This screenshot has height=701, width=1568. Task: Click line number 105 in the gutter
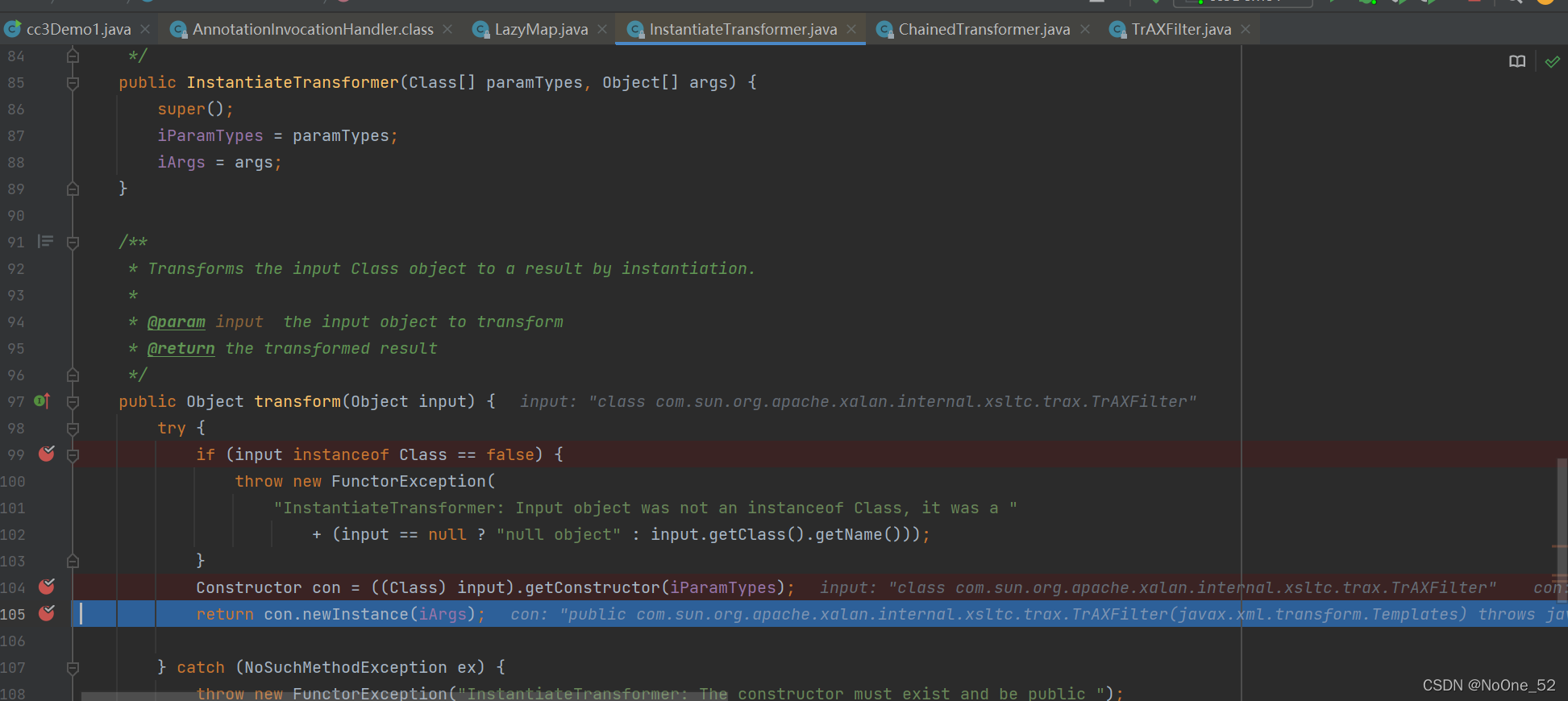13,614
